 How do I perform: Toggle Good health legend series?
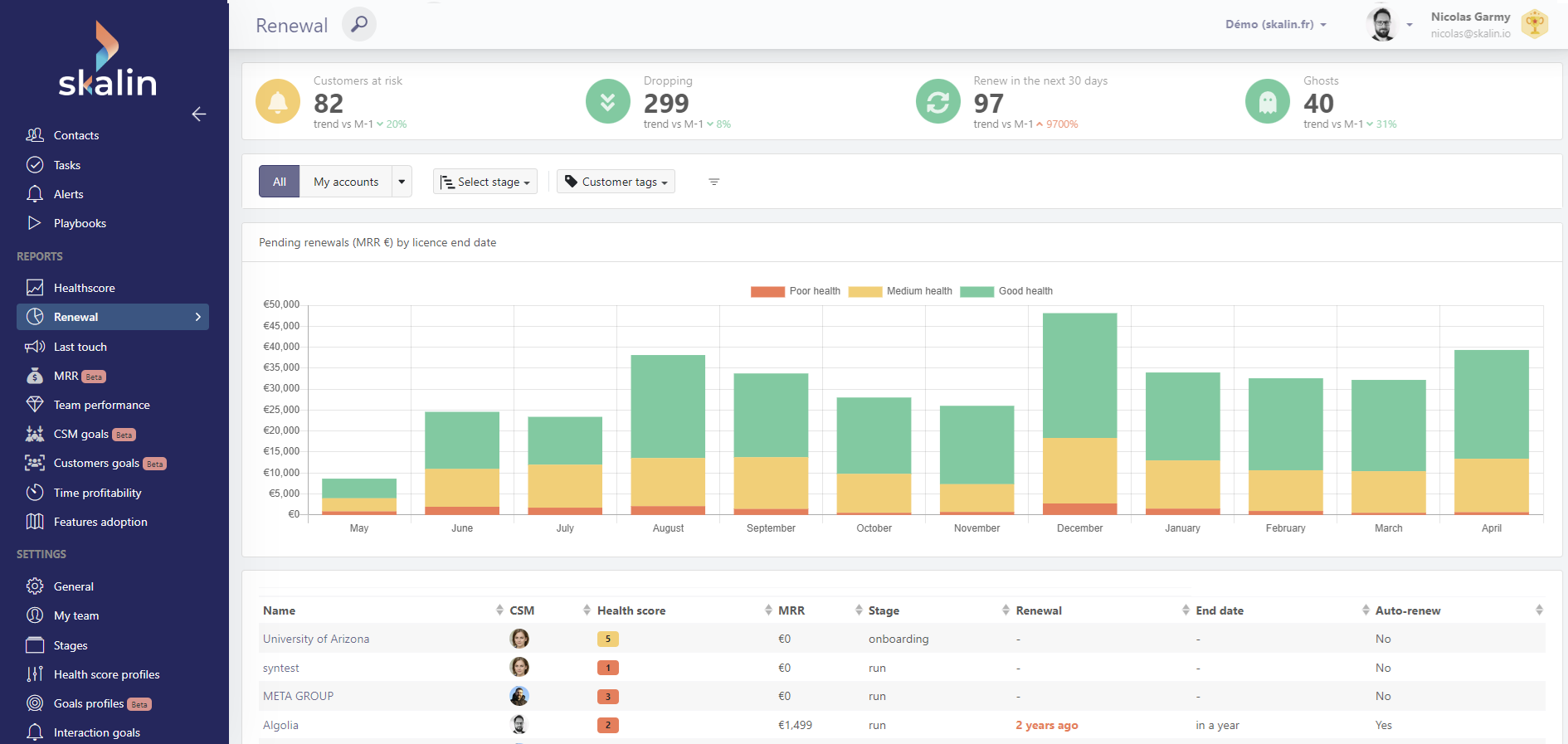[1006, 291]
